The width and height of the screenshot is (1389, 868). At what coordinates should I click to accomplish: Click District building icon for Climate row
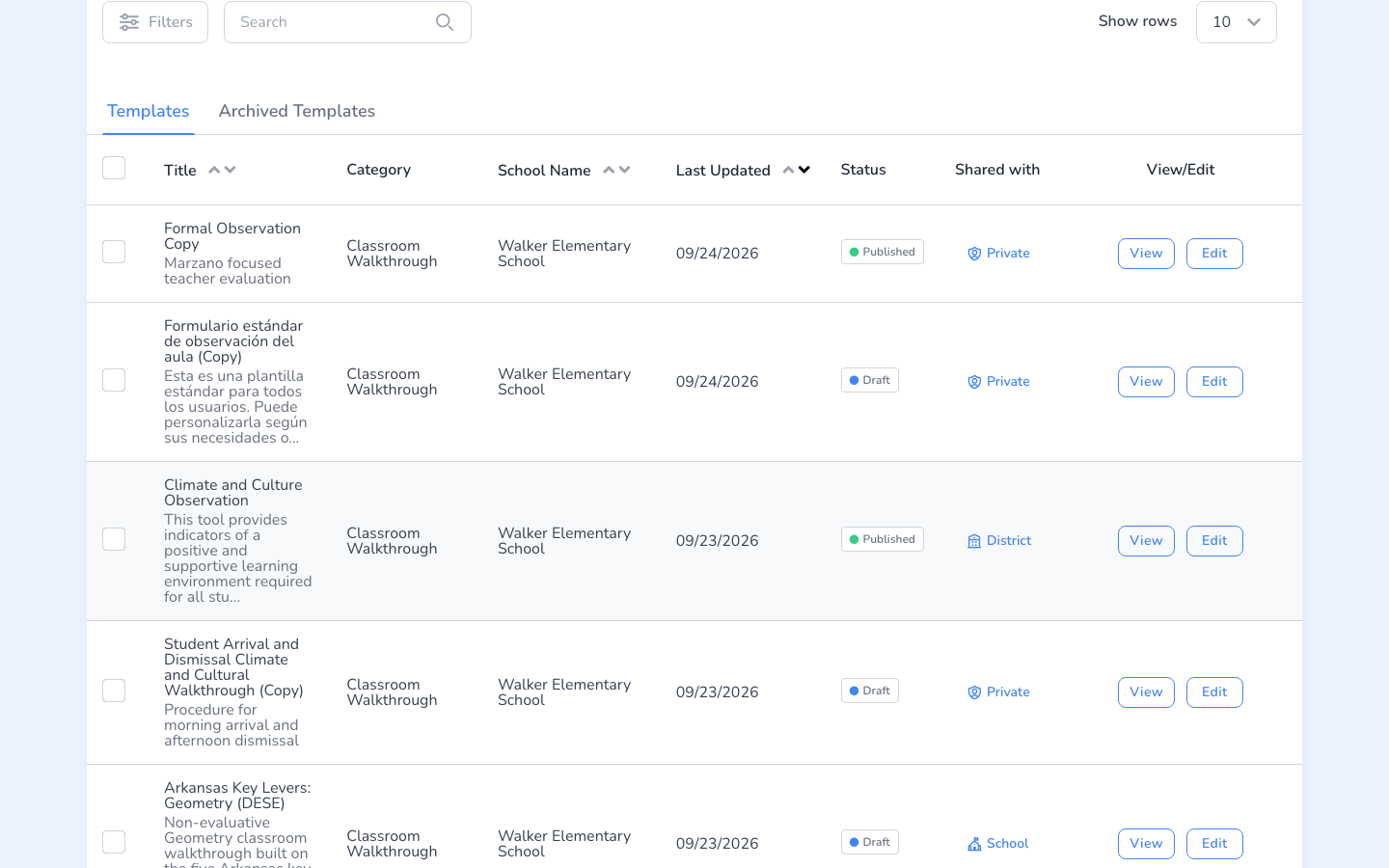pos(974,541)
